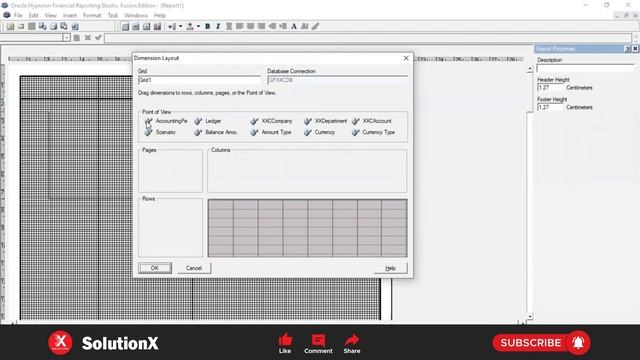Select the Currency Type dimension icon
Image resolution: width=640 pixels, height=360 pixels.
coord(356,132)
